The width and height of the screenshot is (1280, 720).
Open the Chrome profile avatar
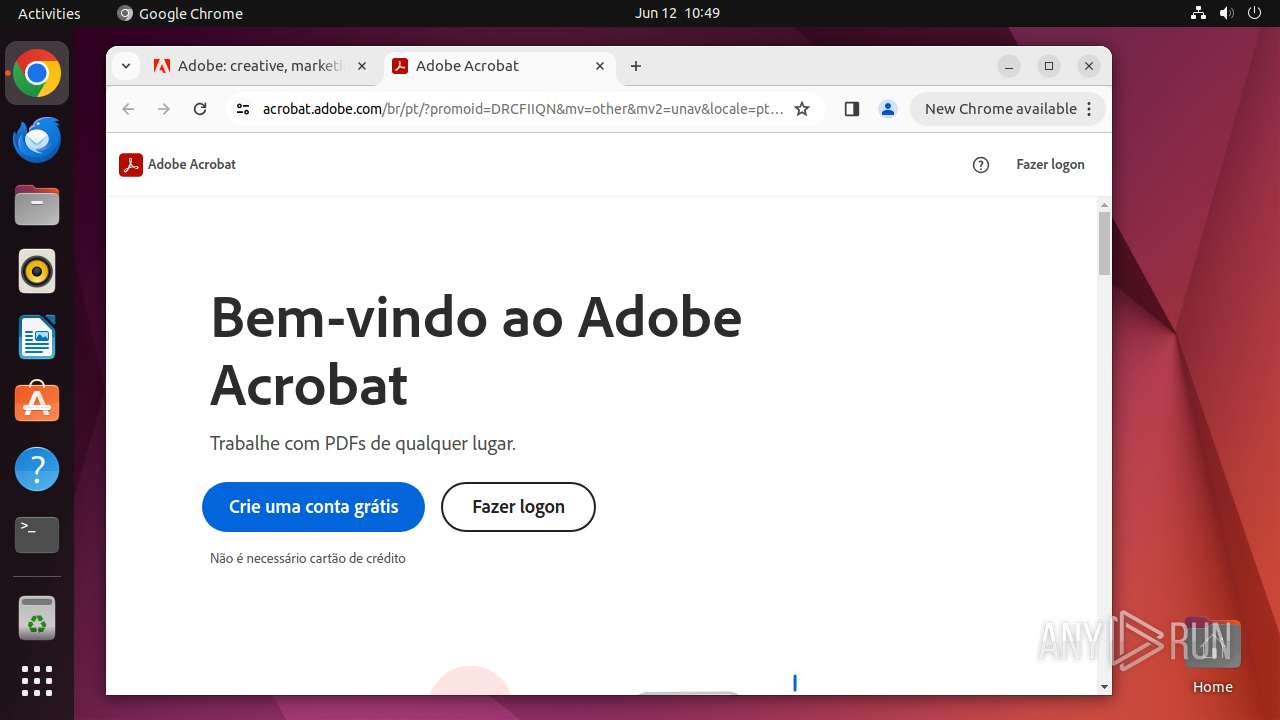click(x=888, y=109)
